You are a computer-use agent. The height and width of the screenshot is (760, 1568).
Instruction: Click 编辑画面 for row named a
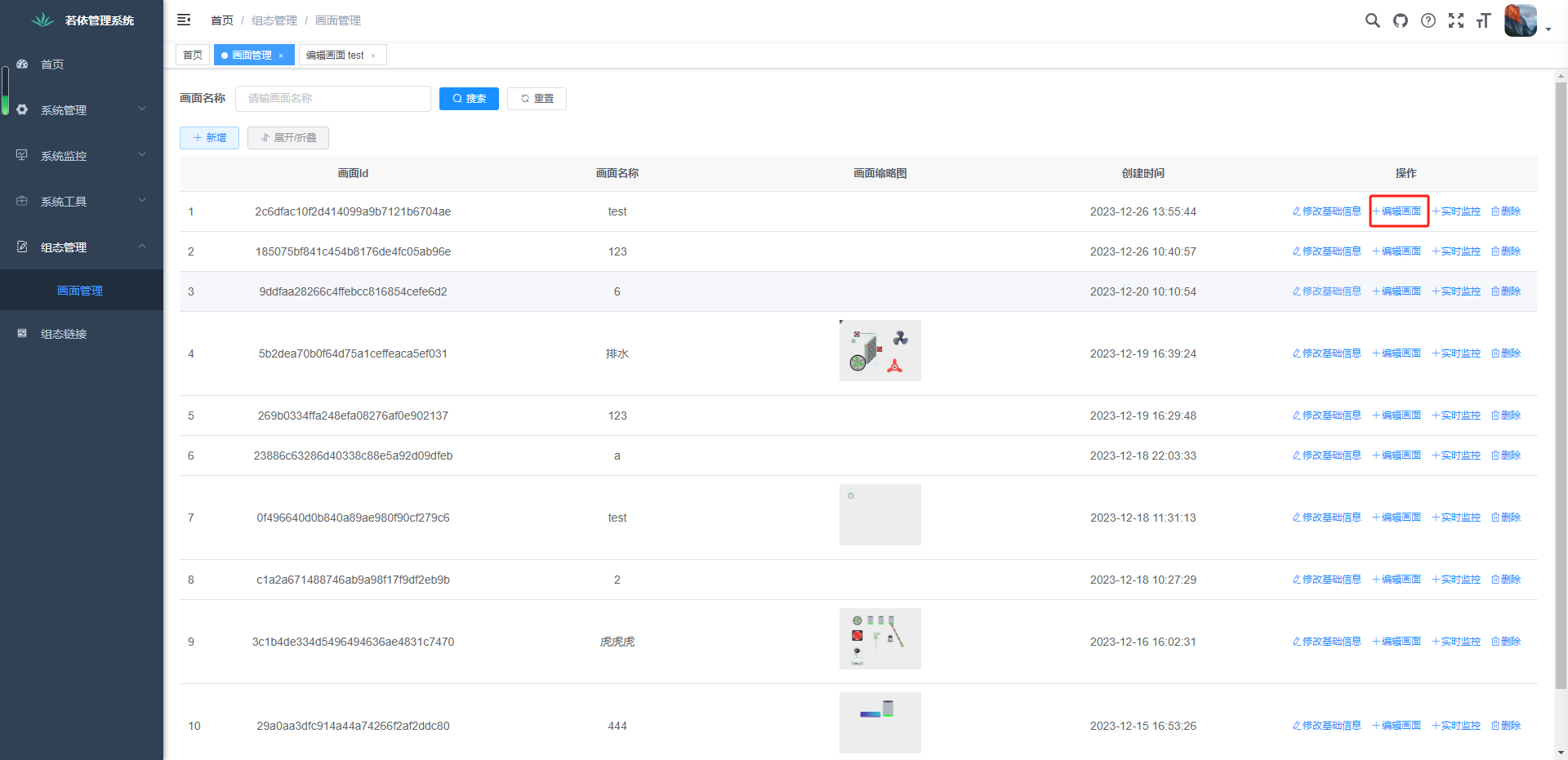pyautogui.click(x=1396, y=456)
